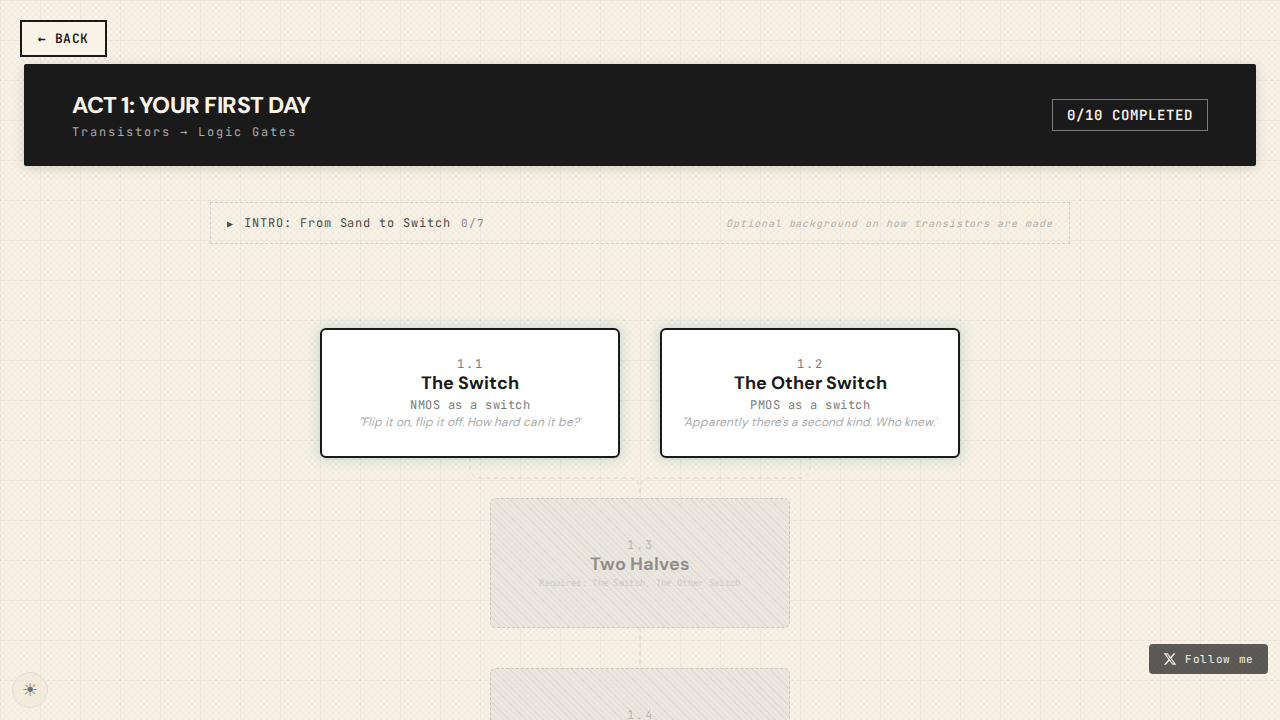This screenshot has width=1280, height=720.
Task: Click 'Apparently there's a second kind' quote
Action: [810, 422]
